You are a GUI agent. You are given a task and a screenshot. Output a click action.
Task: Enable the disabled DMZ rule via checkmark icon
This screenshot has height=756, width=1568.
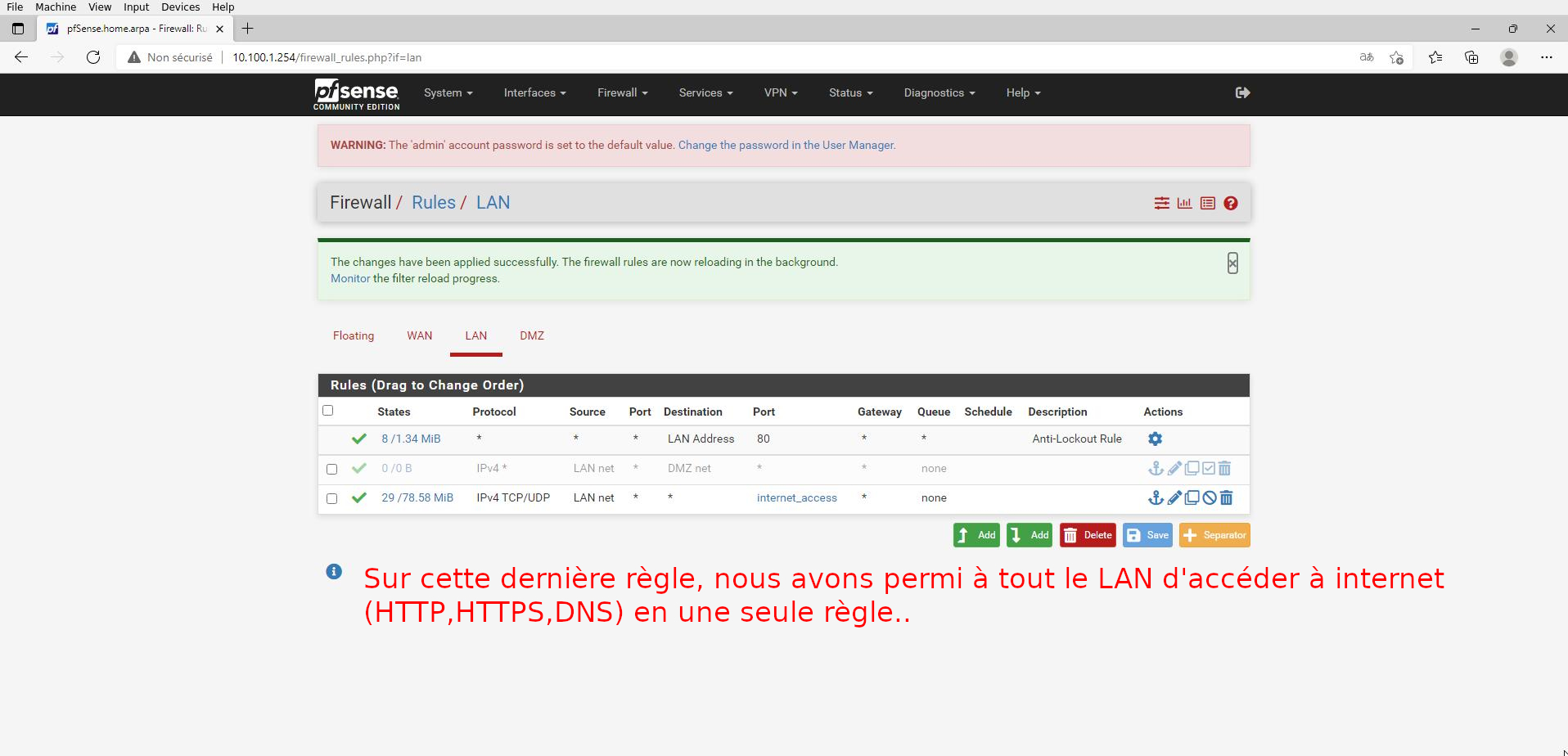coord(1209,468)
